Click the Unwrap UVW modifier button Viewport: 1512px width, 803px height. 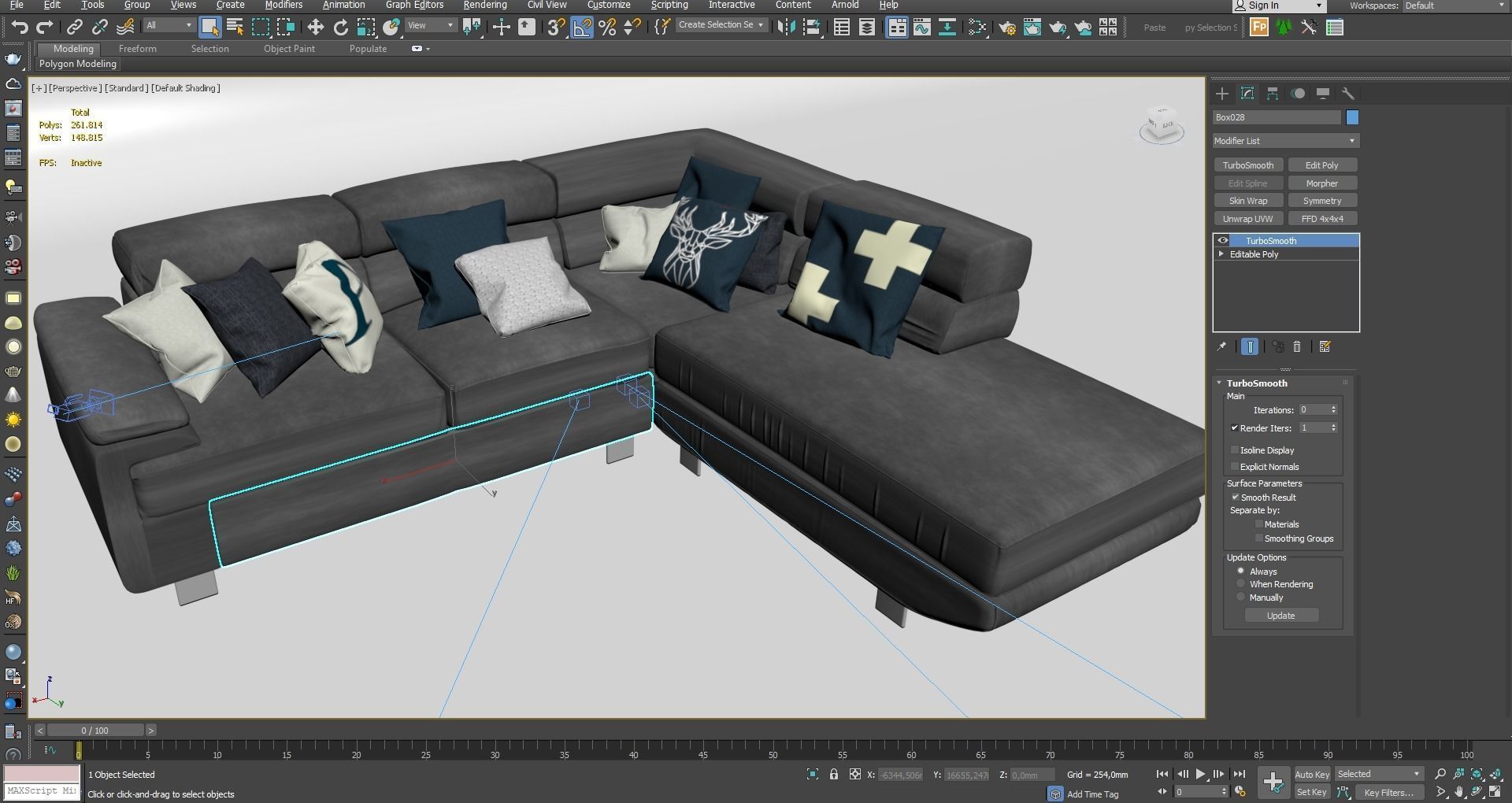coord(1248,219)
